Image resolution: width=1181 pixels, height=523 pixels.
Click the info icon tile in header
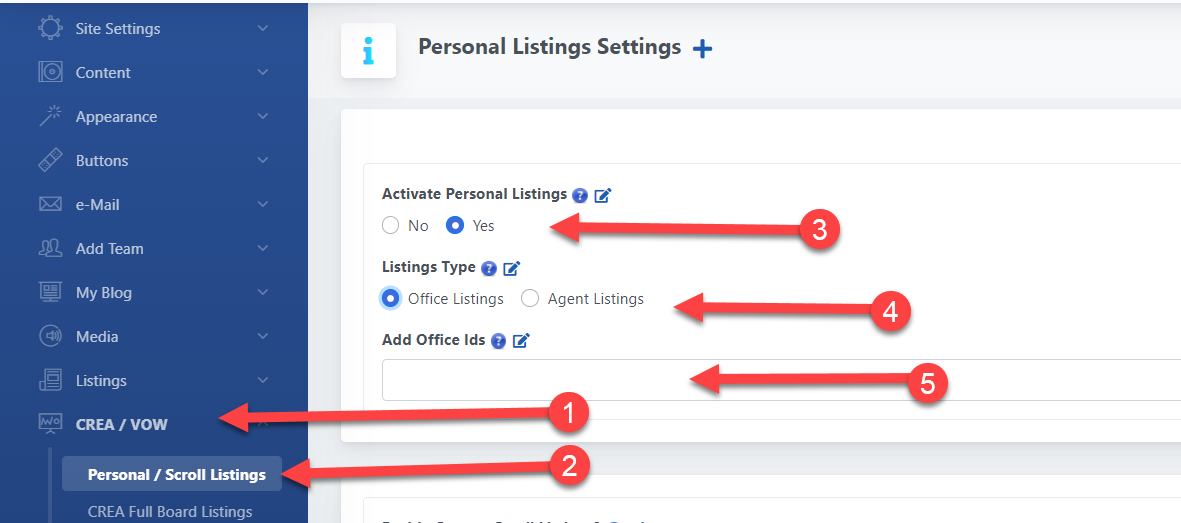coord(368,50)
